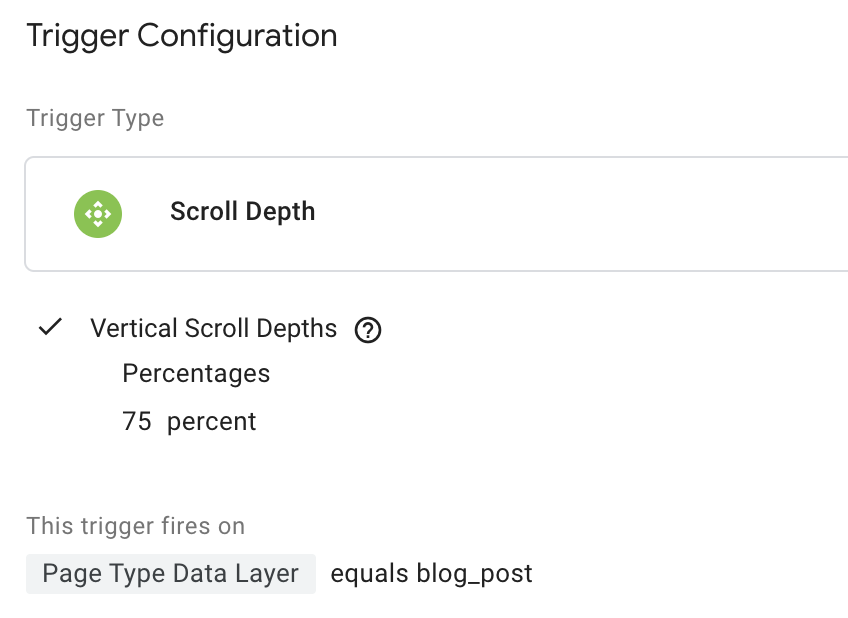Click the Trigger Configuration heading
The width and height of the screenshot is (848, 618).
182,36
